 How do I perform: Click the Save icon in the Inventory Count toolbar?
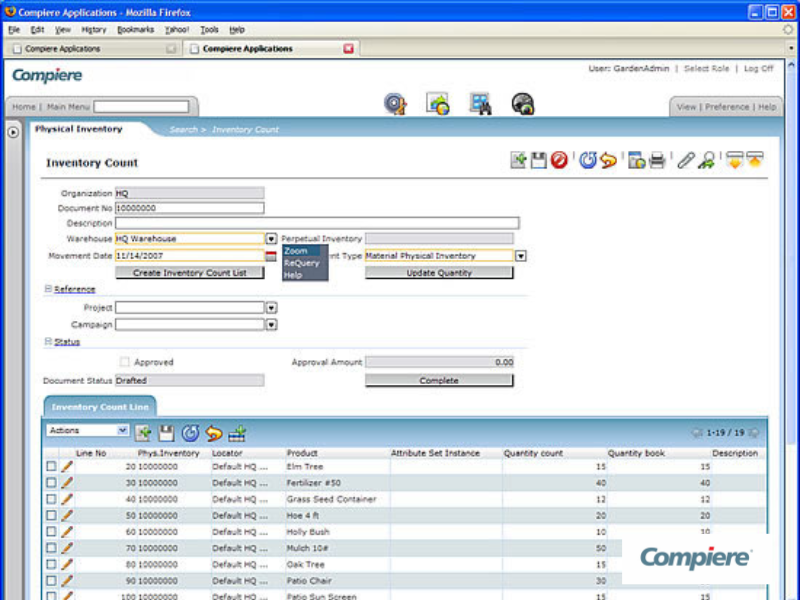coord(538,161)
